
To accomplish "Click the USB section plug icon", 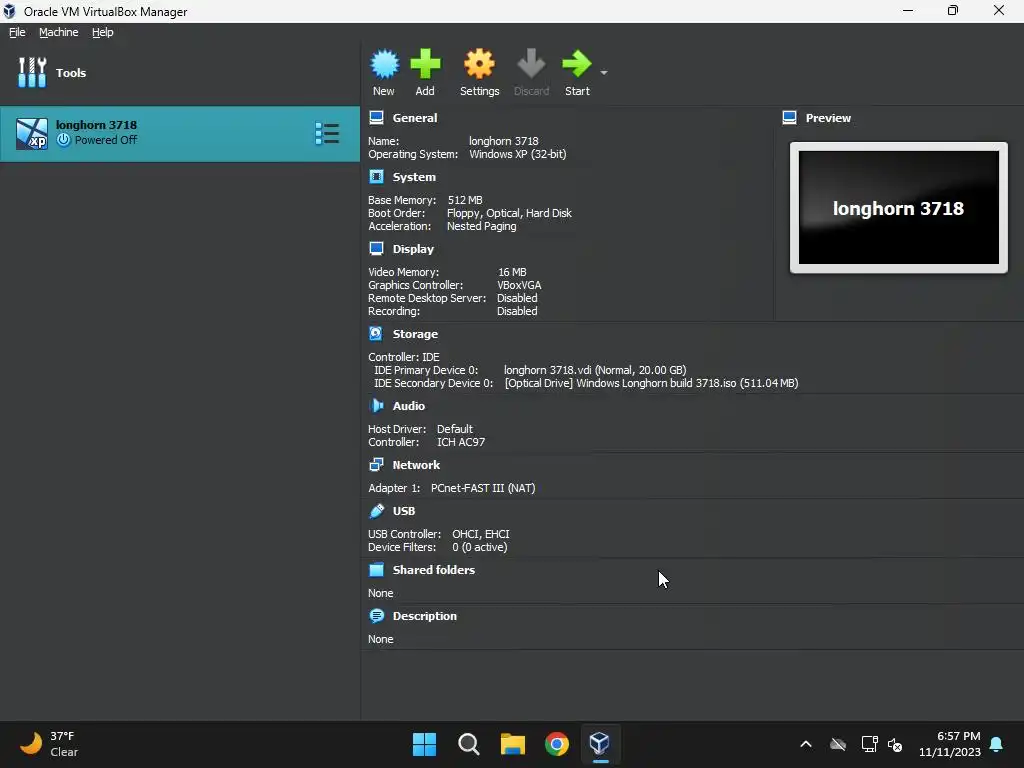I will 376,511.
